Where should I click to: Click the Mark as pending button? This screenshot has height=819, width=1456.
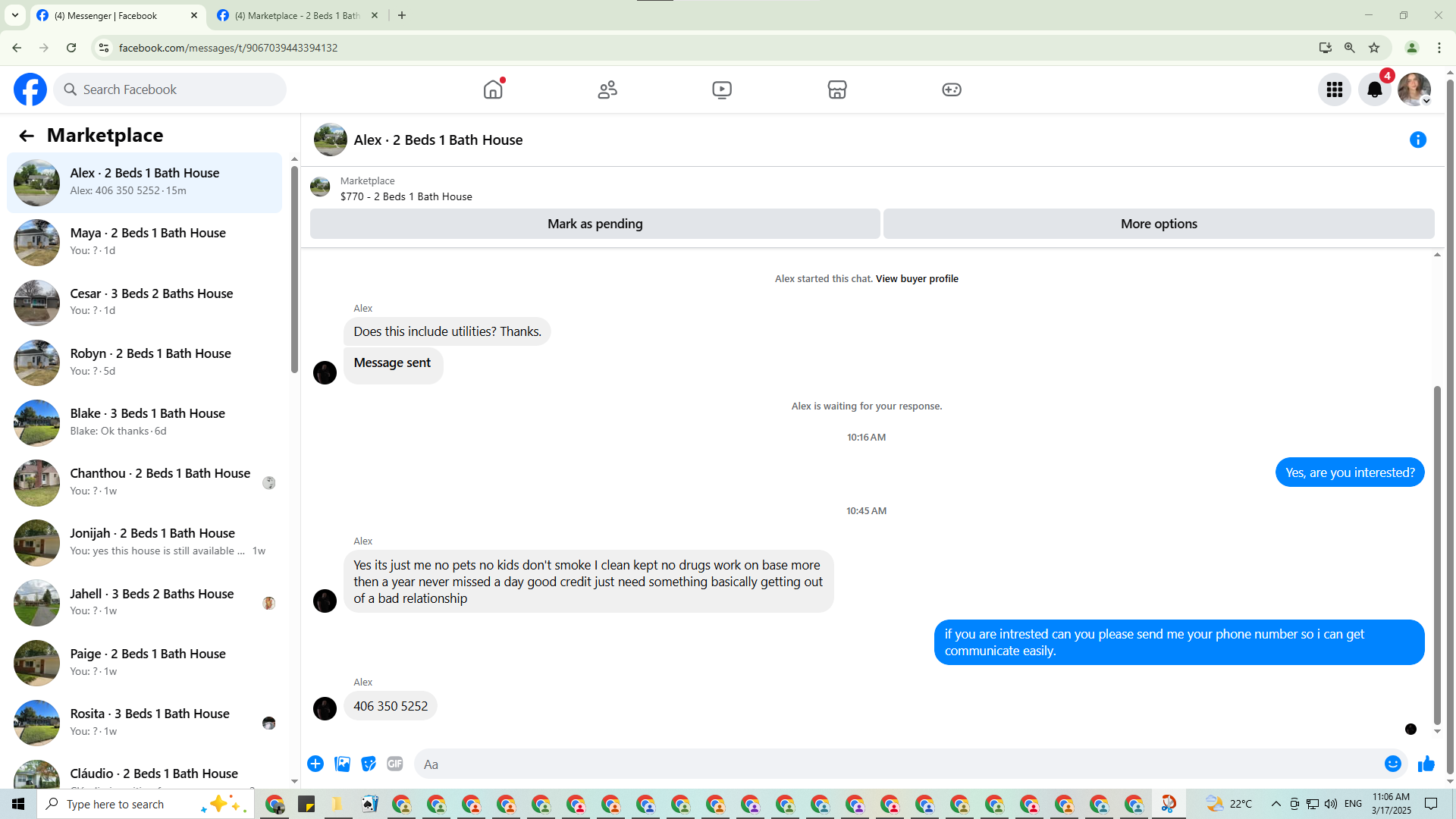[x=595, y=224]
